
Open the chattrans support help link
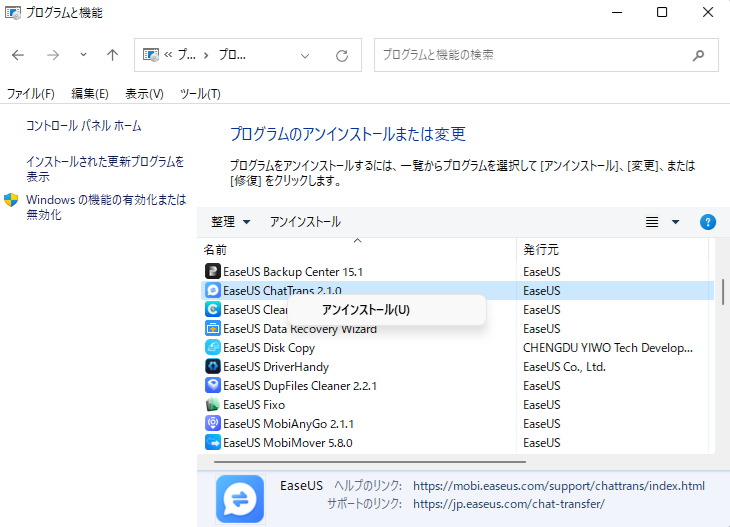(x=559, y=486)
